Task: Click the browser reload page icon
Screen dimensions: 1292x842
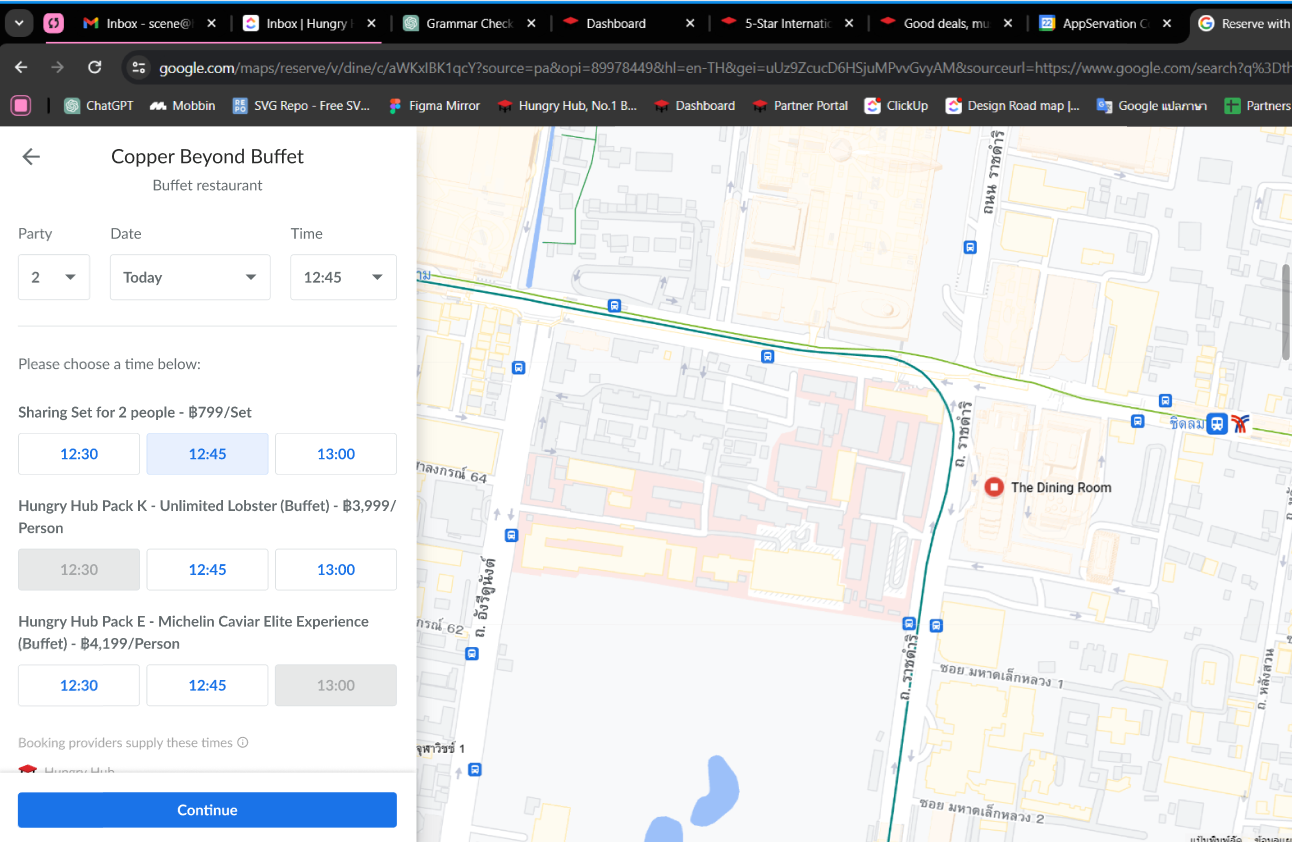Action: (95, 67)
